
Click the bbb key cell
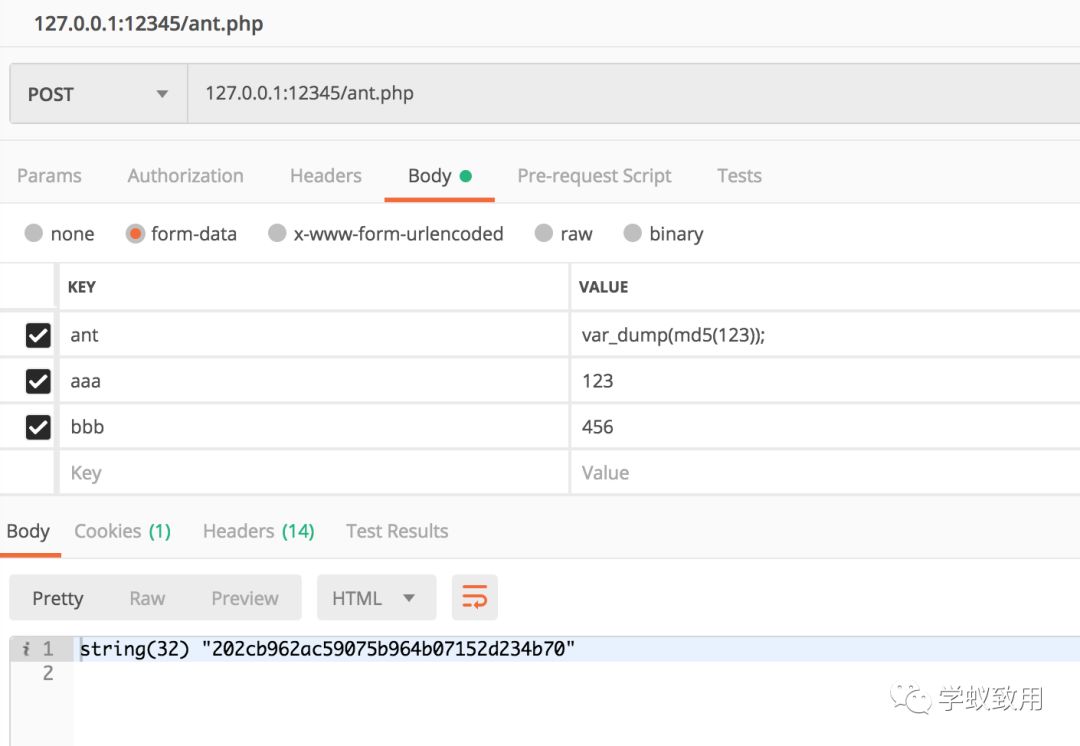point(314,427)
